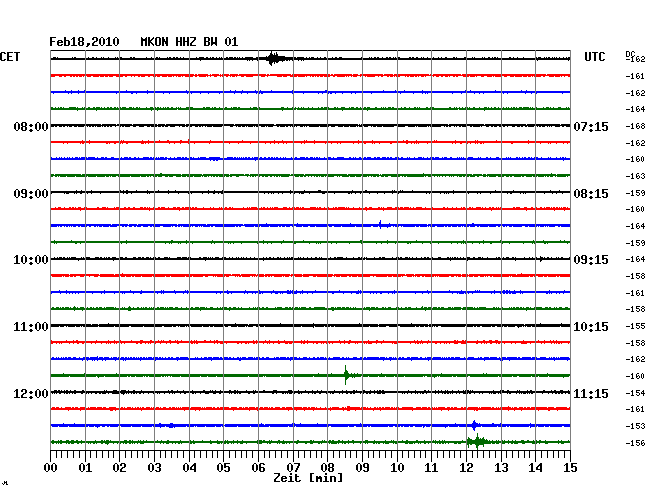Click the Zeit [min] axis title
Image resolution: width=650 pixels, height=494 pixels.
point(308,478)
